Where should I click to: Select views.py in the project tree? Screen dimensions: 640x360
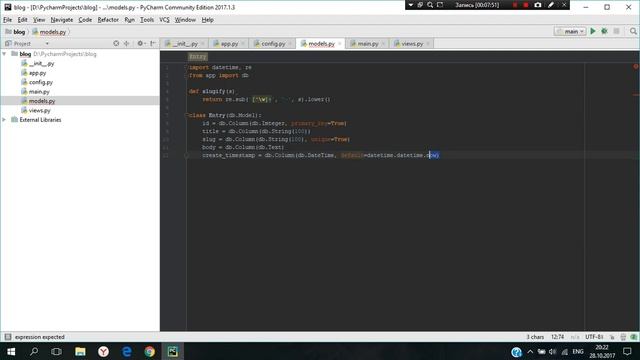[39, 111]
